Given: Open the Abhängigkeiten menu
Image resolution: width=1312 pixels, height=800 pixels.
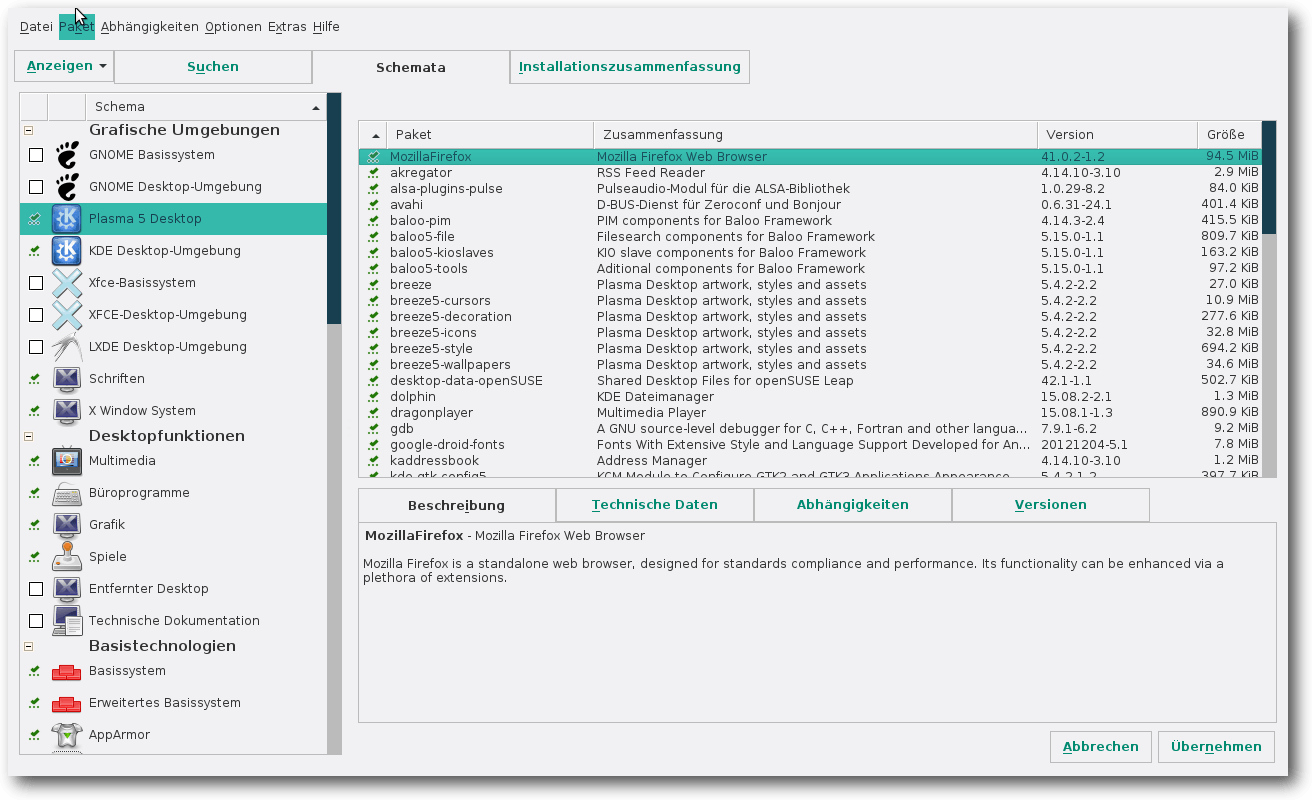Looking at the screenshot, I should [x=150, y=27].
